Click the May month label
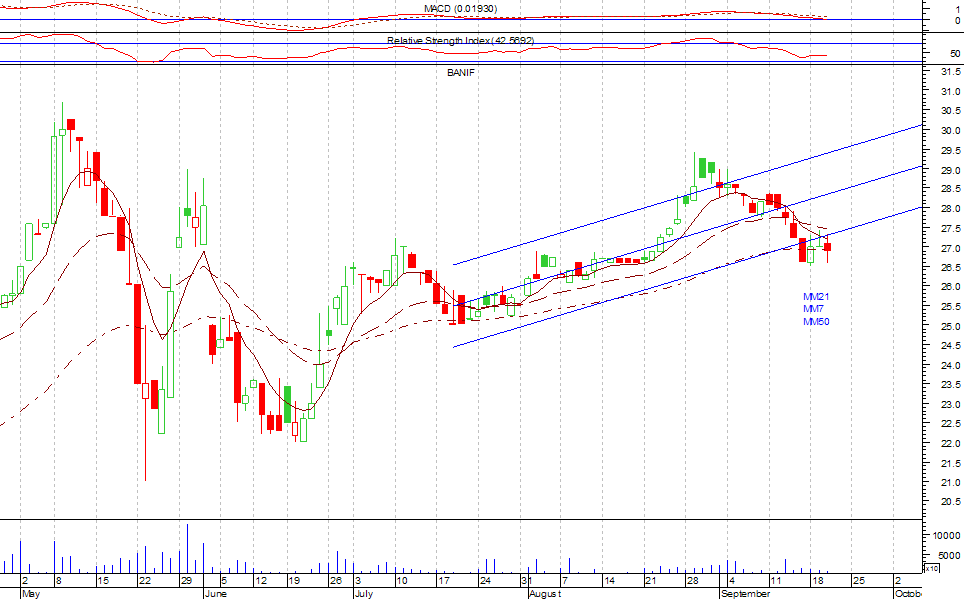The height and width of the screenshot is (599, 964). click(31, 593)
